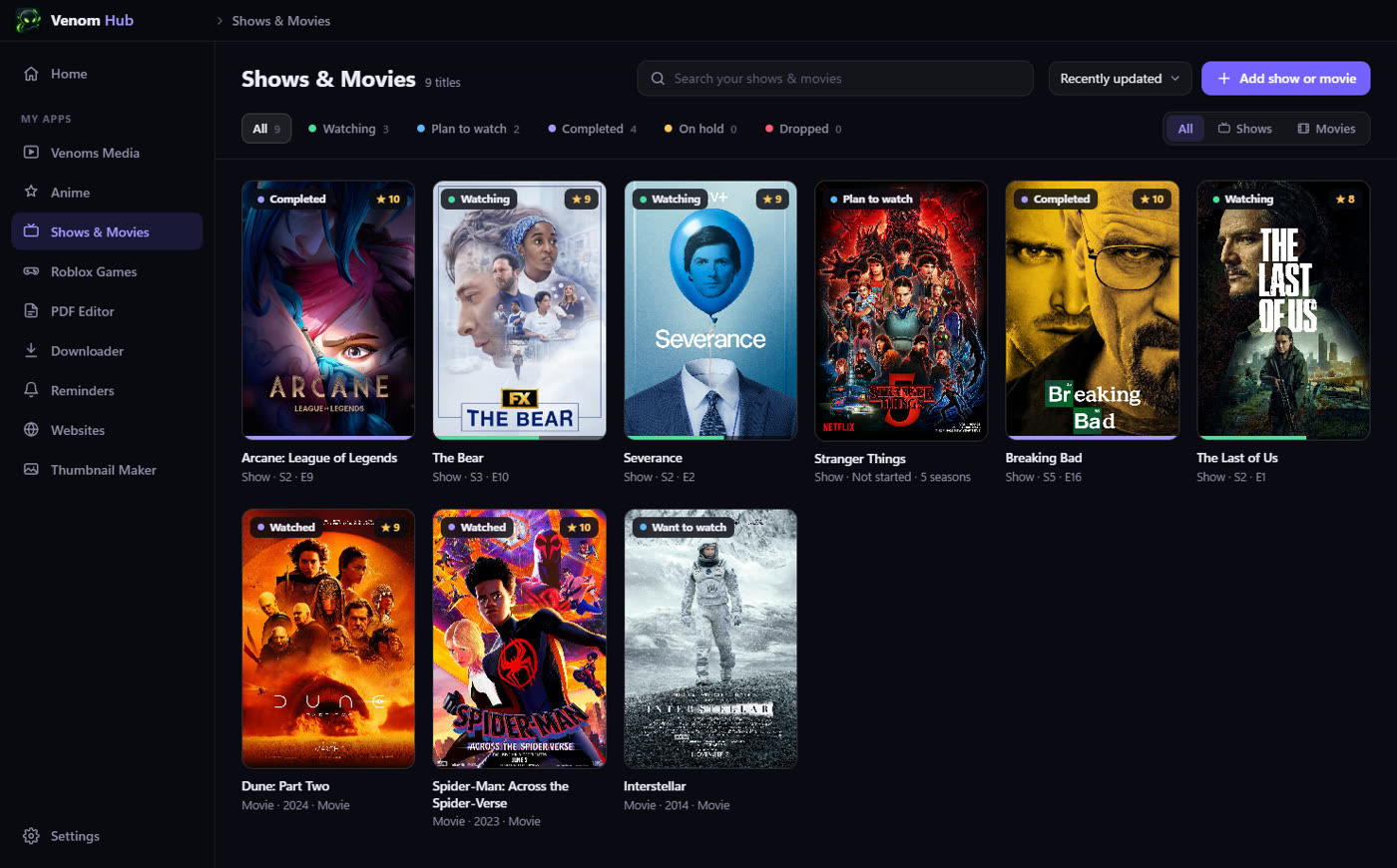Filter by Plan to watch tab
Image resolution: width=1397 pixels, height=868 pixels.
pos(468,129)
